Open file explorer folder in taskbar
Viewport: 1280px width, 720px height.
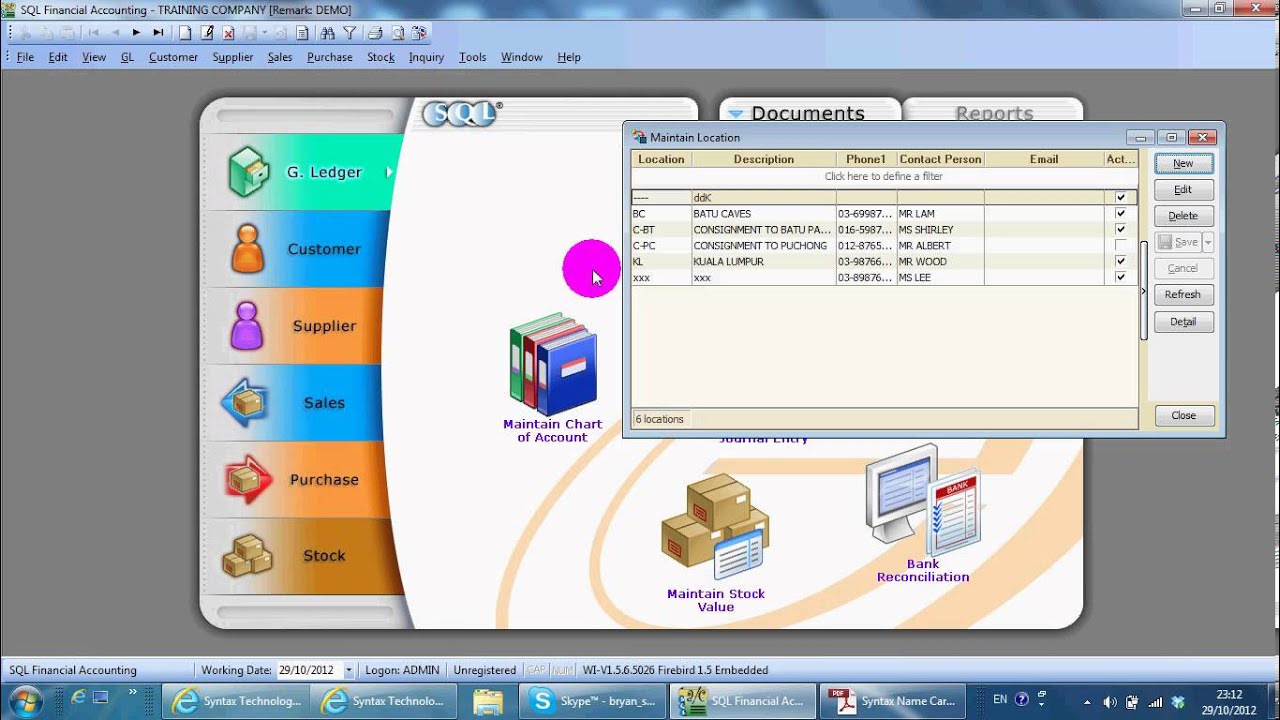pos(488,701)
